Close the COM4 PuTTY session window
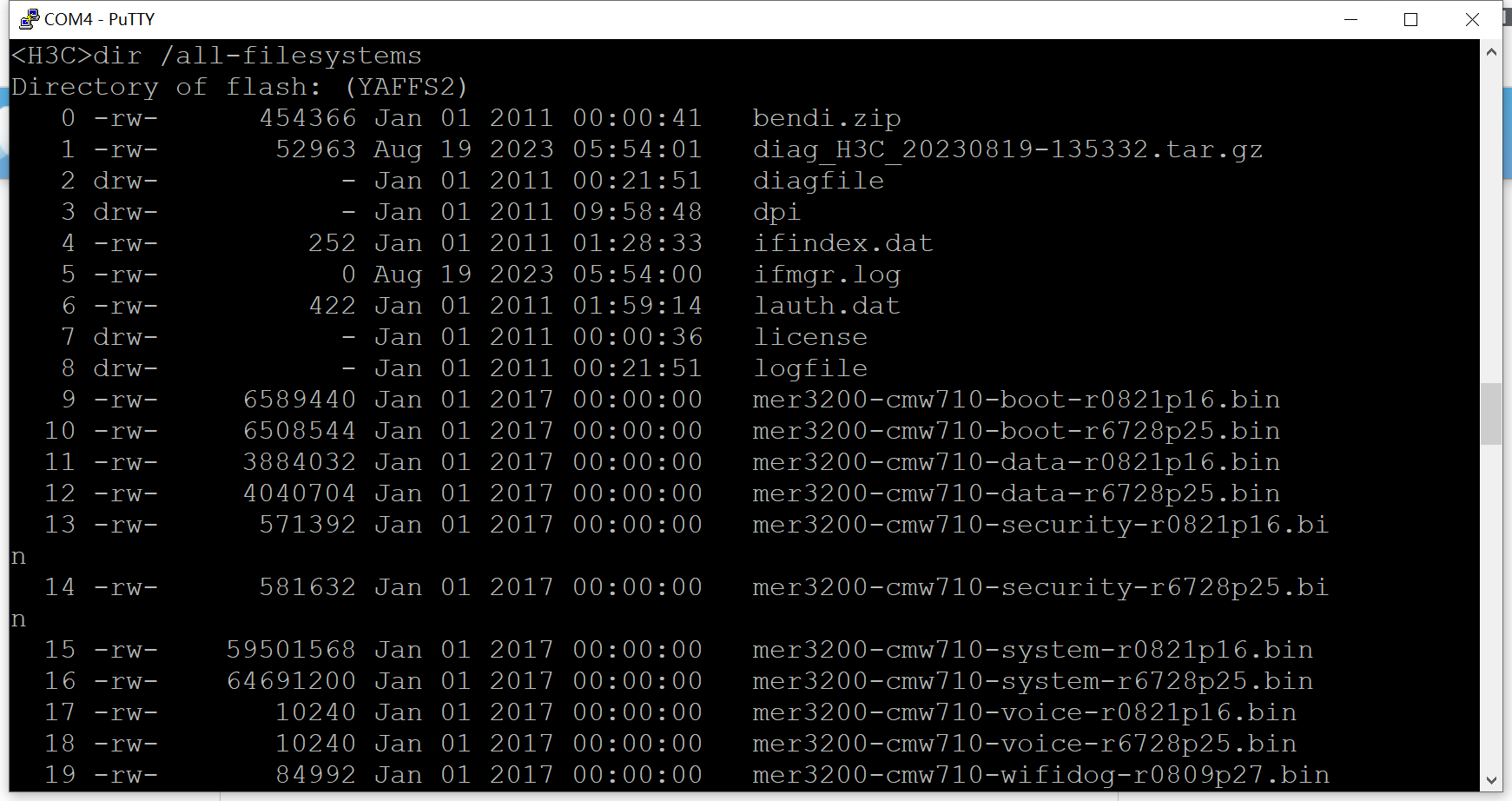This screenshot has height=801, width=1512. coord(1472,19)
